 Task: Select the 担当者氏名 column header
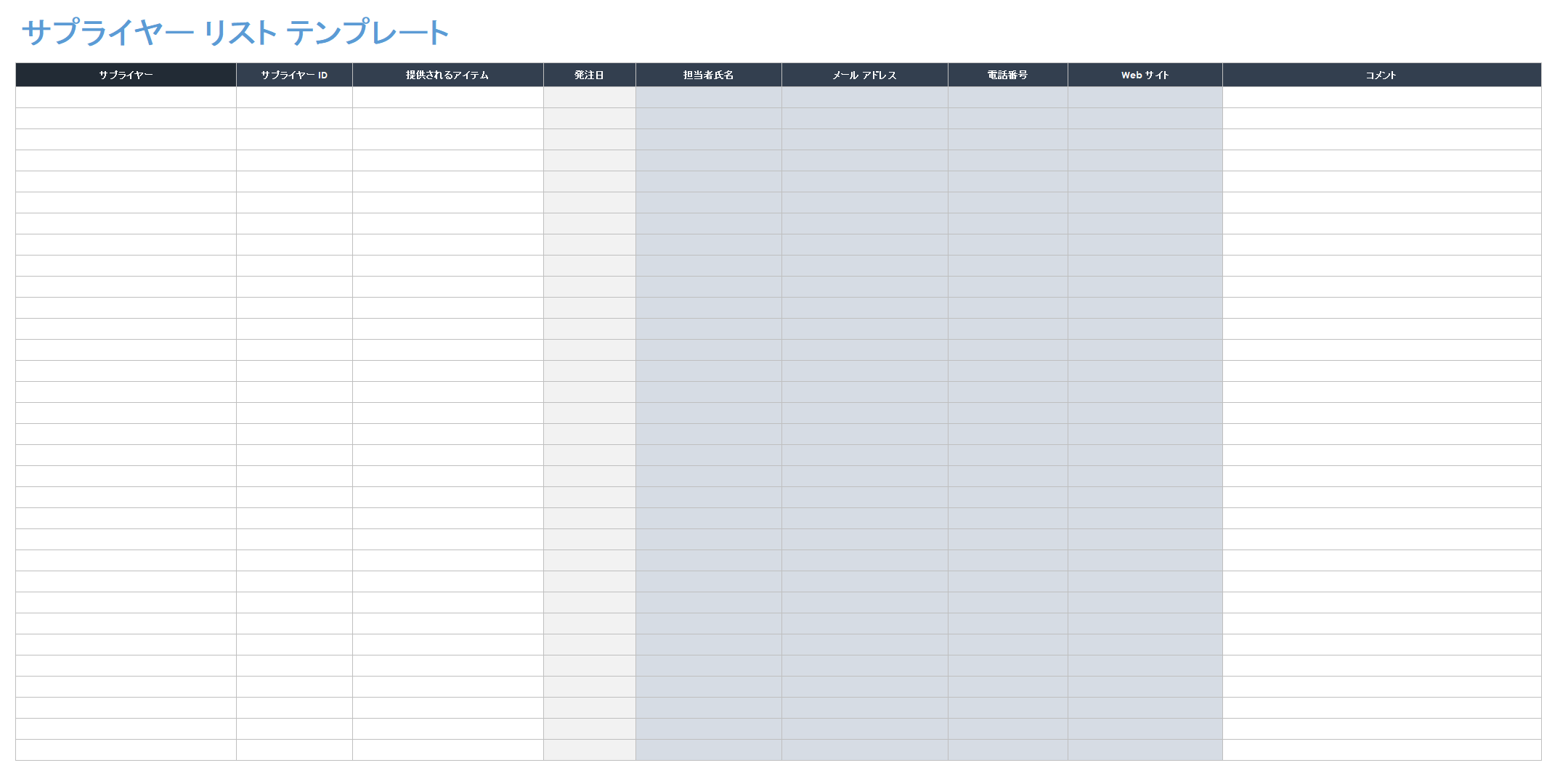[708, 75]
